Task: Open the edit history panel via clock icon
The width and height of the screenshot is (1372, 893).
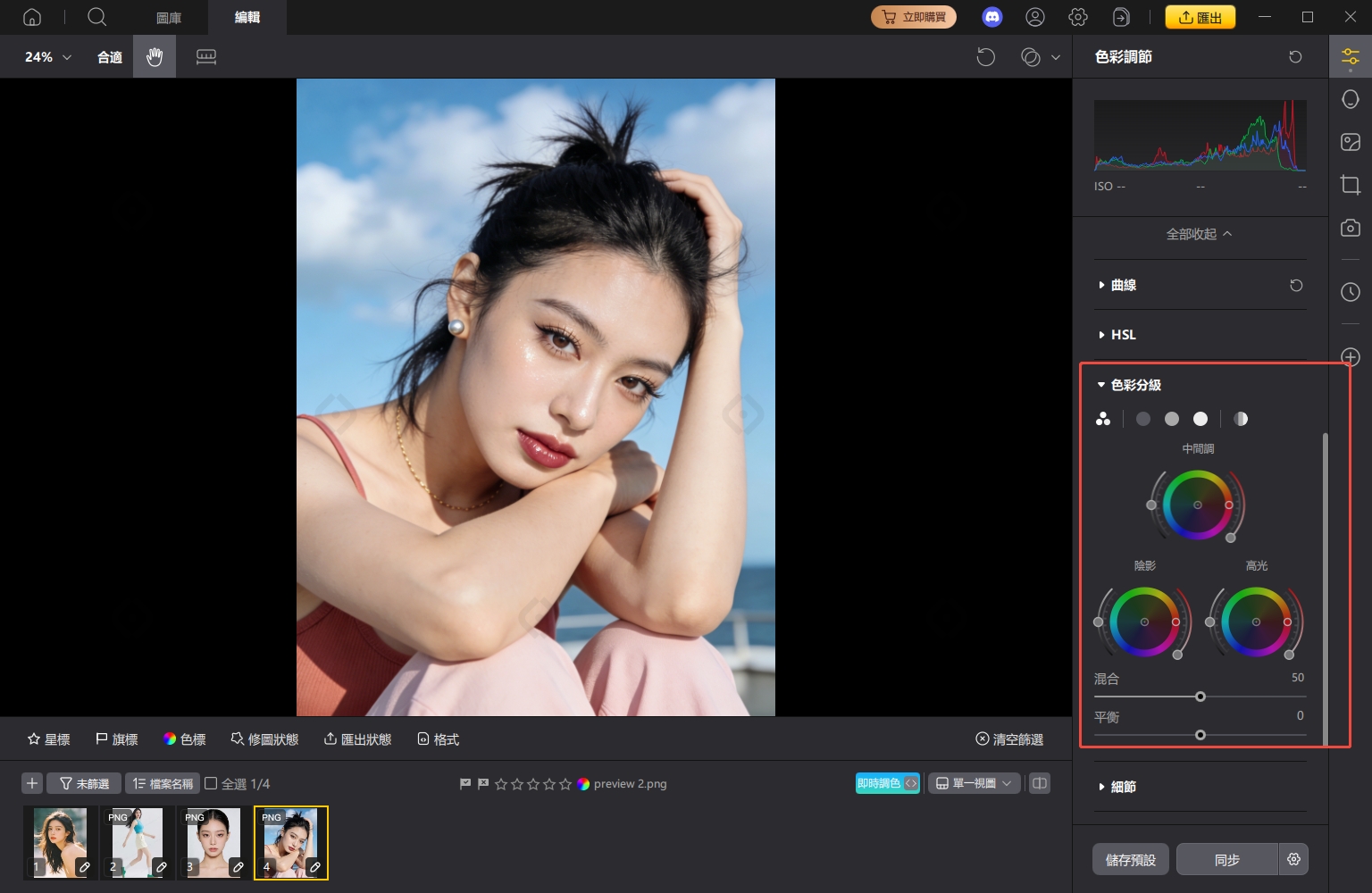Action: [x=1351, y=291]
